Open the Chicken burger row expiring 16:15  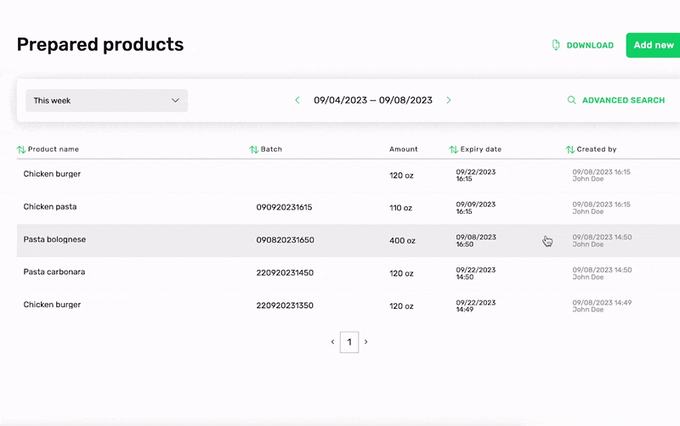click(348, 175)
